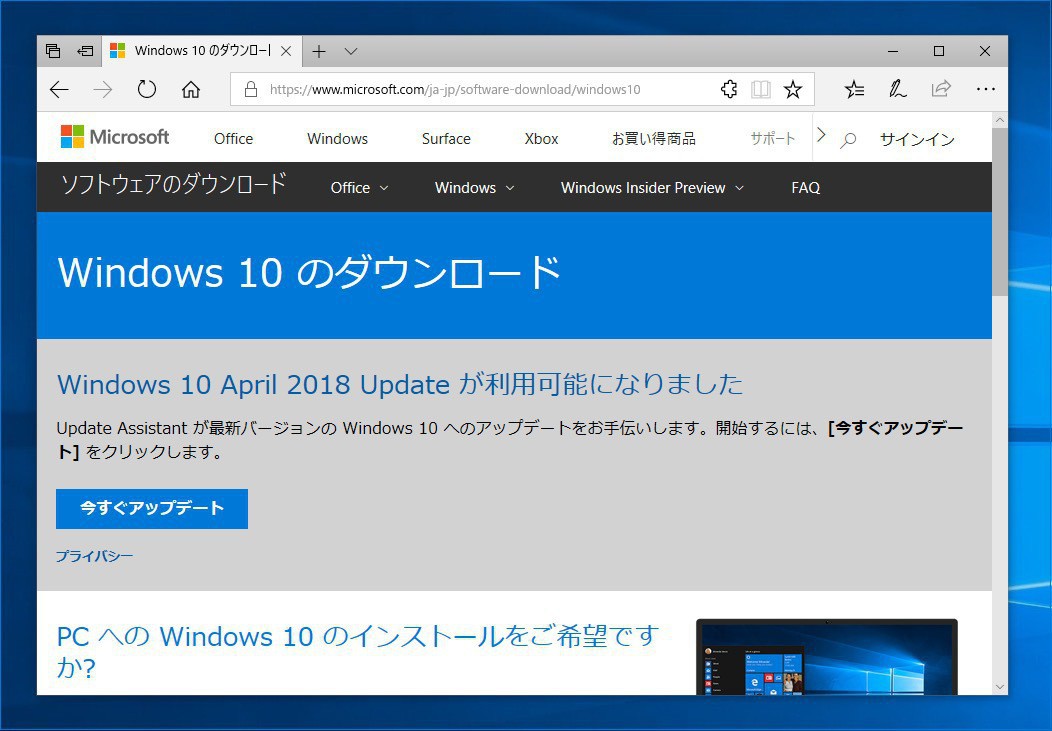The height and width of the screenshot is (731, 1052).
Task: Click サインイン sign-in link
Action: 917,139
